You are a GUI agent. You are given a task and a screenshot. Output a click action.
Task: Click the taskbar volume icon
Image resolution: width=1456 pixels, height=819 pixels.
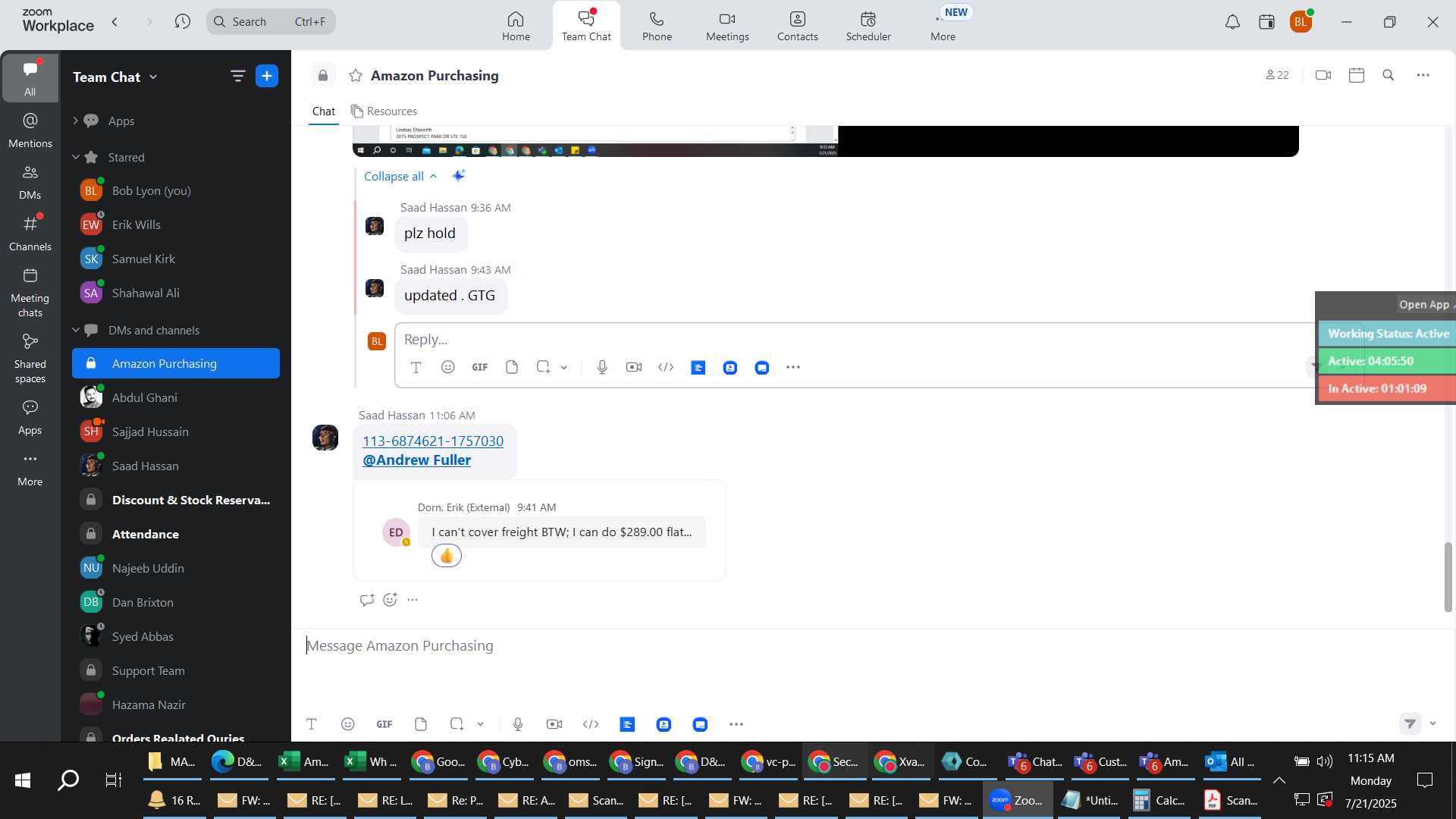(x=1325, y=761)
